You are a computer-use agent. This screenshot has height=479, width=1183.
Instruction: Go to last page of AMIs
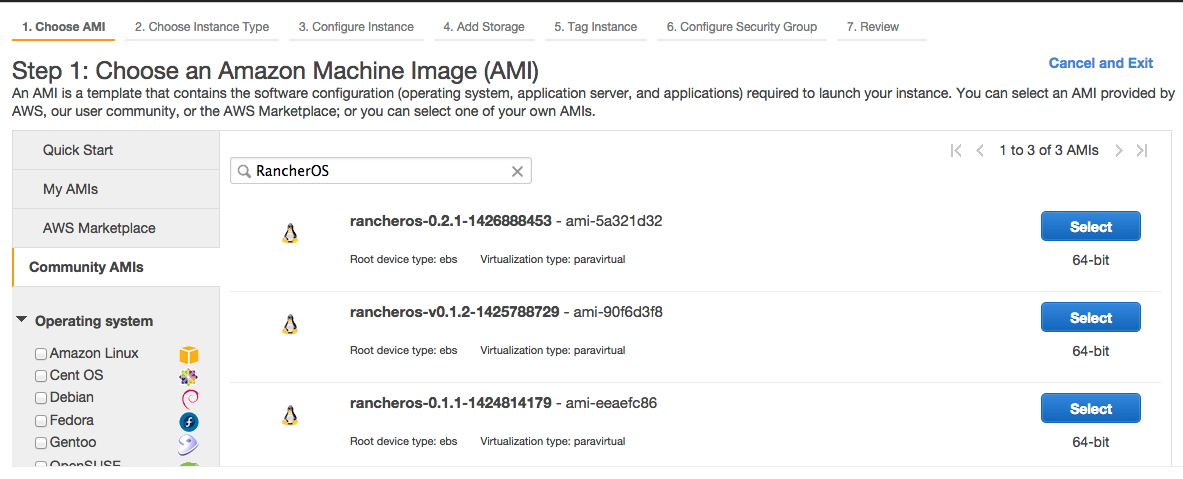pos(1142,150)
